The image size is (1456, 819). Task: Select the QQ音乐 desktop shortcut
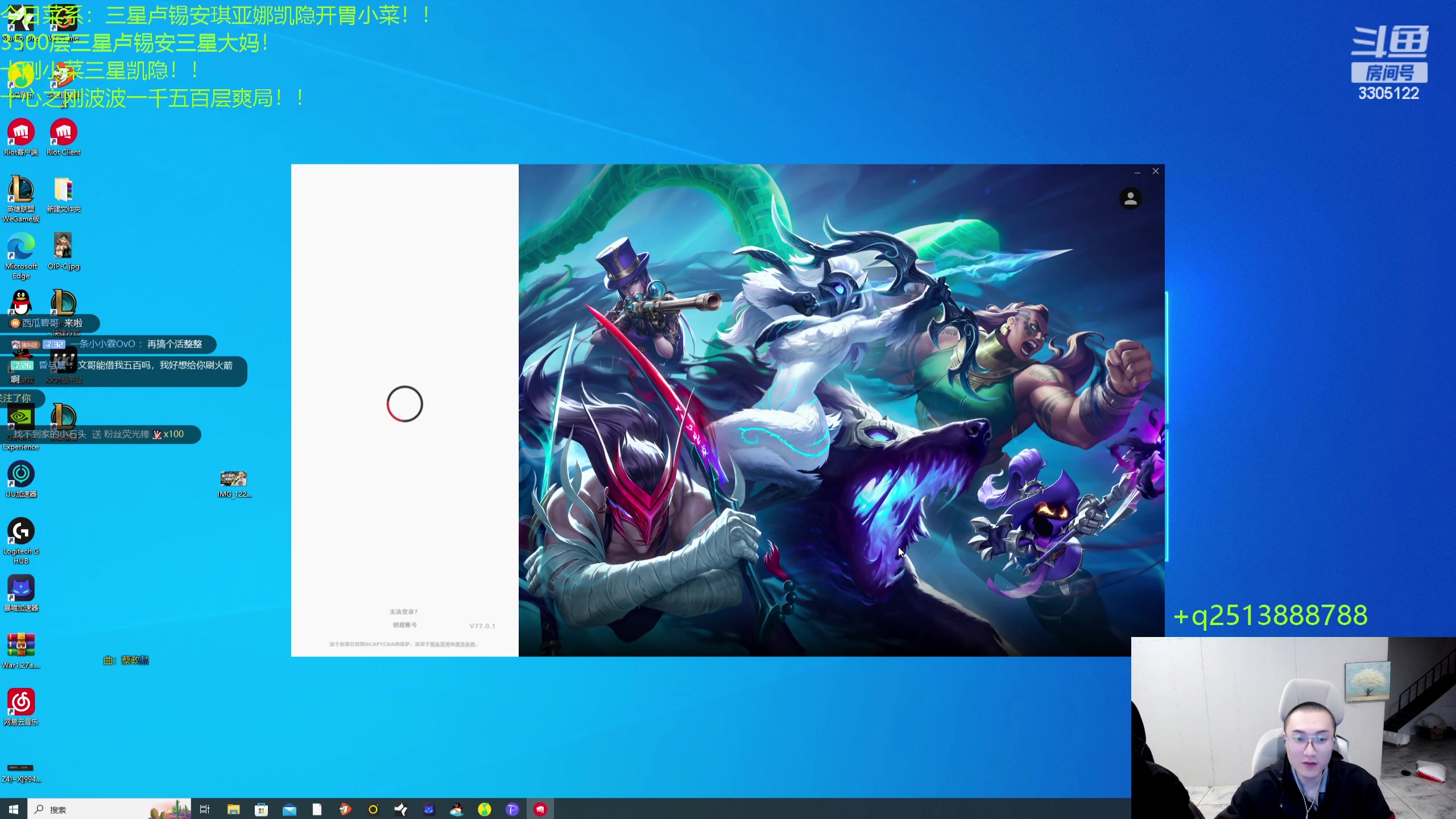[x=21, y=81]
